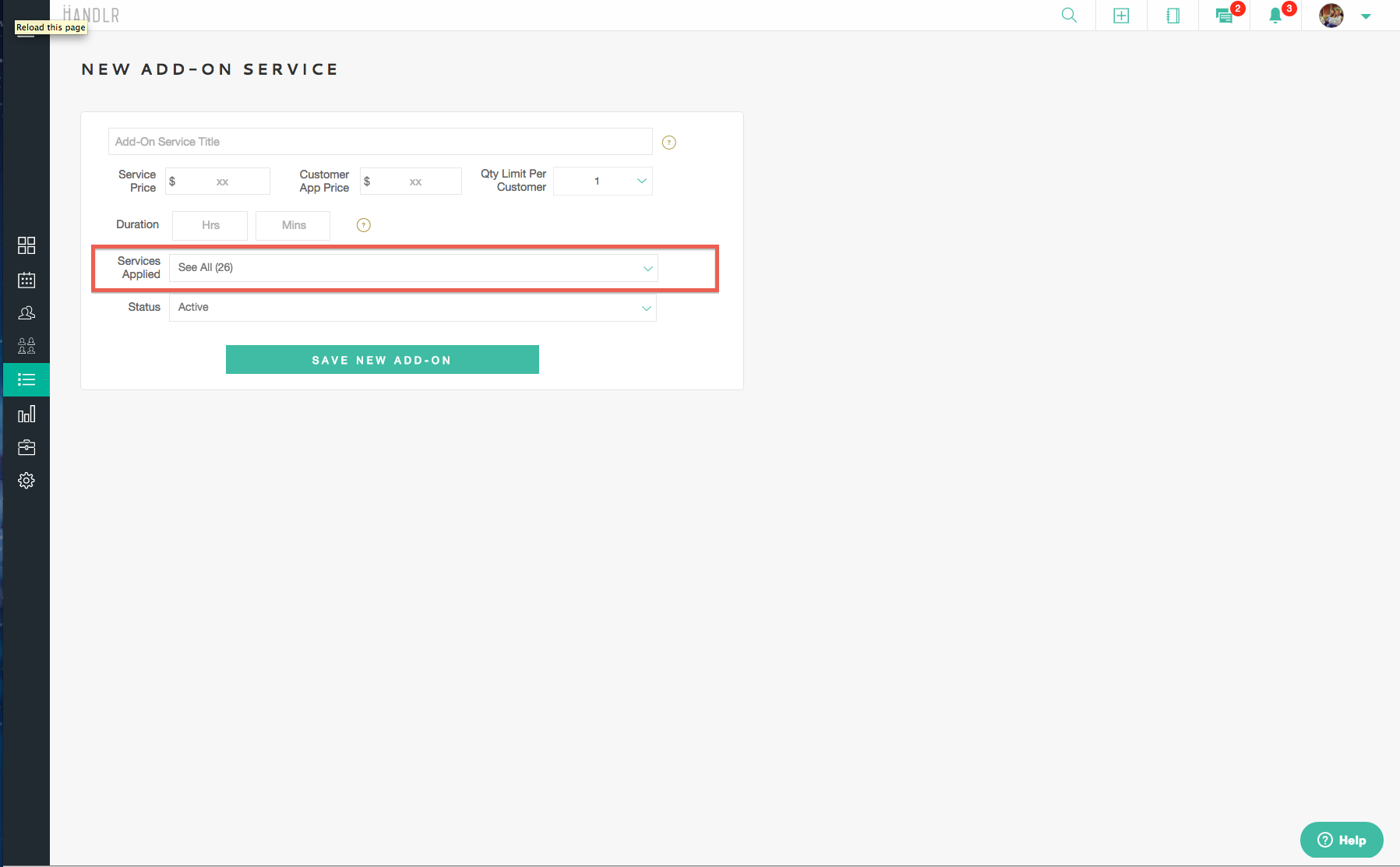Open the calendar icon in sidebar
1400x867 pixels.
pyautogui.click(x=26, y=280)
